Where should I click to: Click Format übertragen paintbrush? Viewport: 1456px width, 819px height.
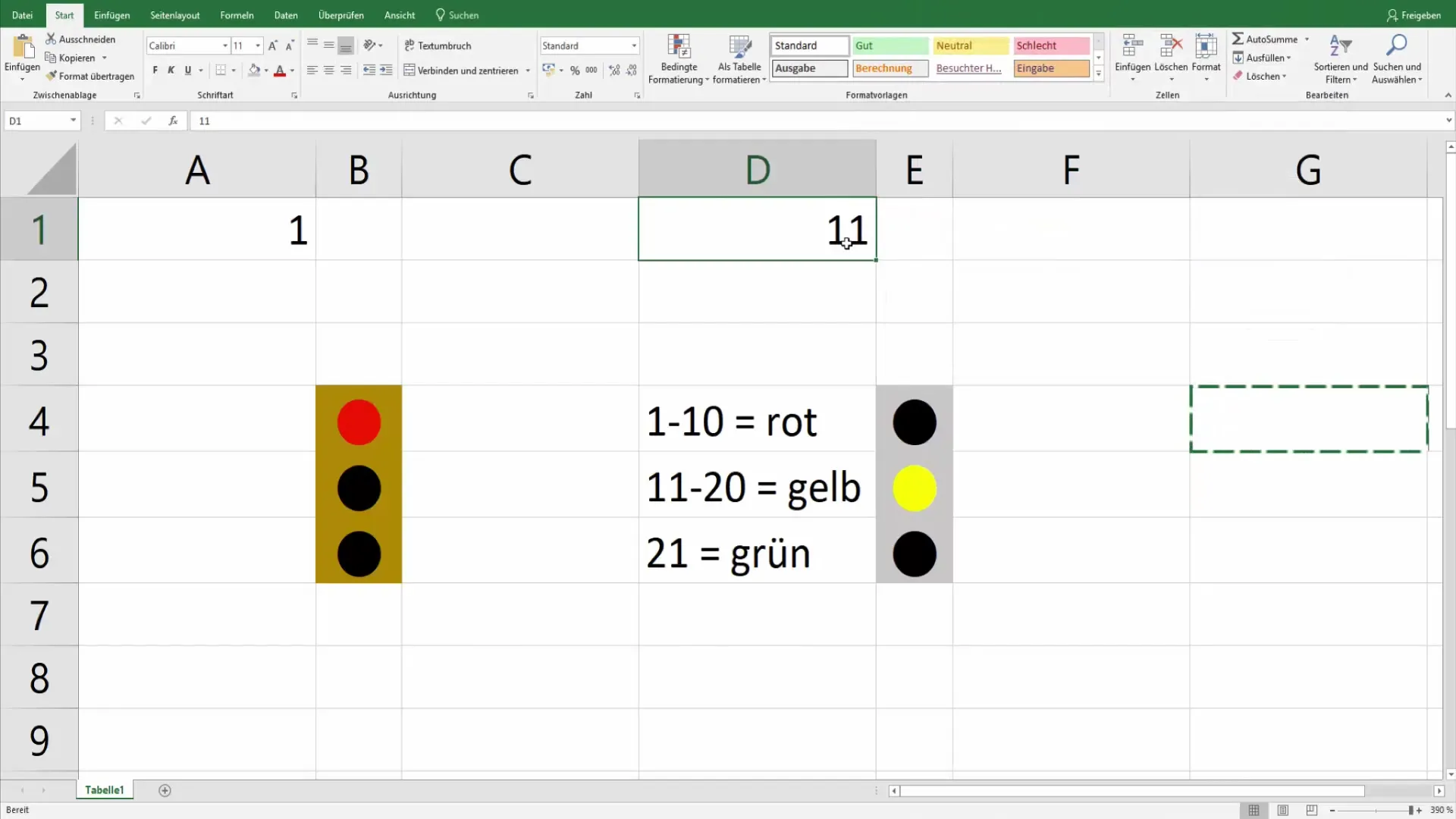[x=51, y=76]
